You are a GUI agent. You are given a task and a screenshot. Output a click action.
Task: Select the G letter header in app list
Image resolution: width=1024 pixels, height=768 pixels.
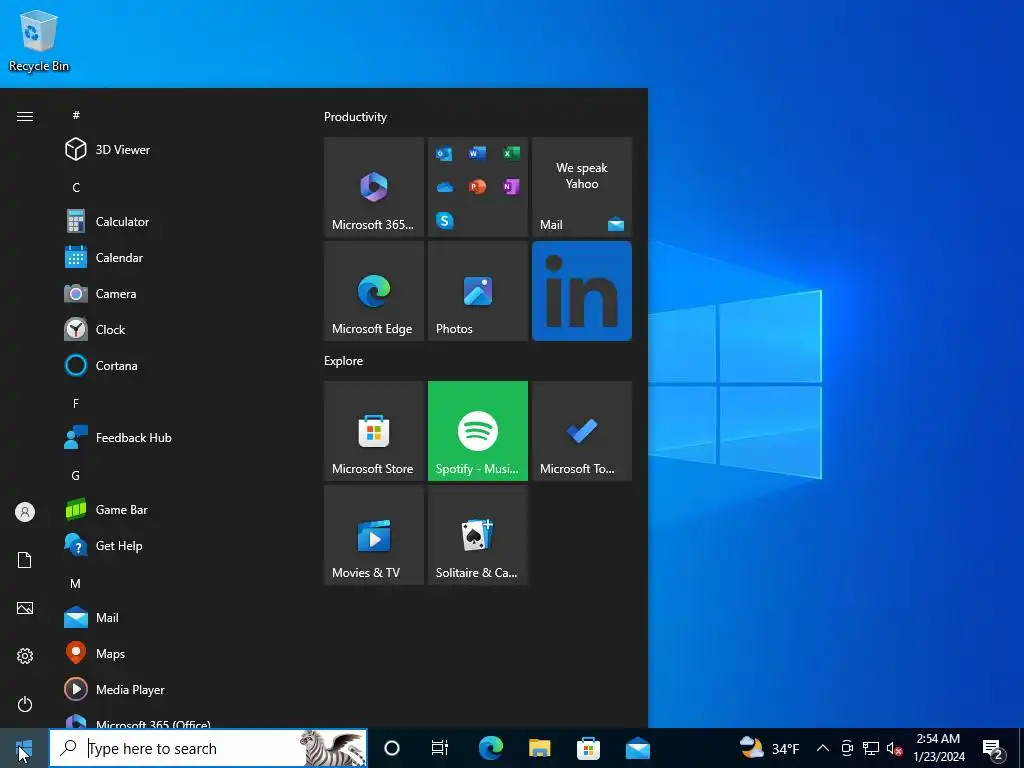[76, 475]
